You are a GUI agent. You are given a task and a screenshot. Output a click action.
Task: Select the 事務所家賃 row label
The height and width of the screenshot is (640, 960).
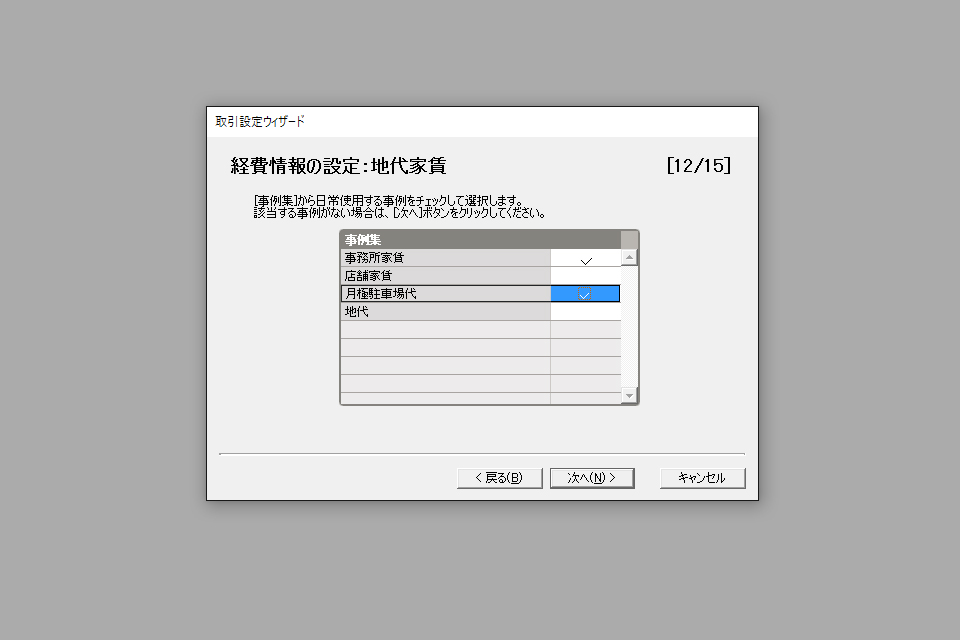pyautogui.click(x=445, y=258)
